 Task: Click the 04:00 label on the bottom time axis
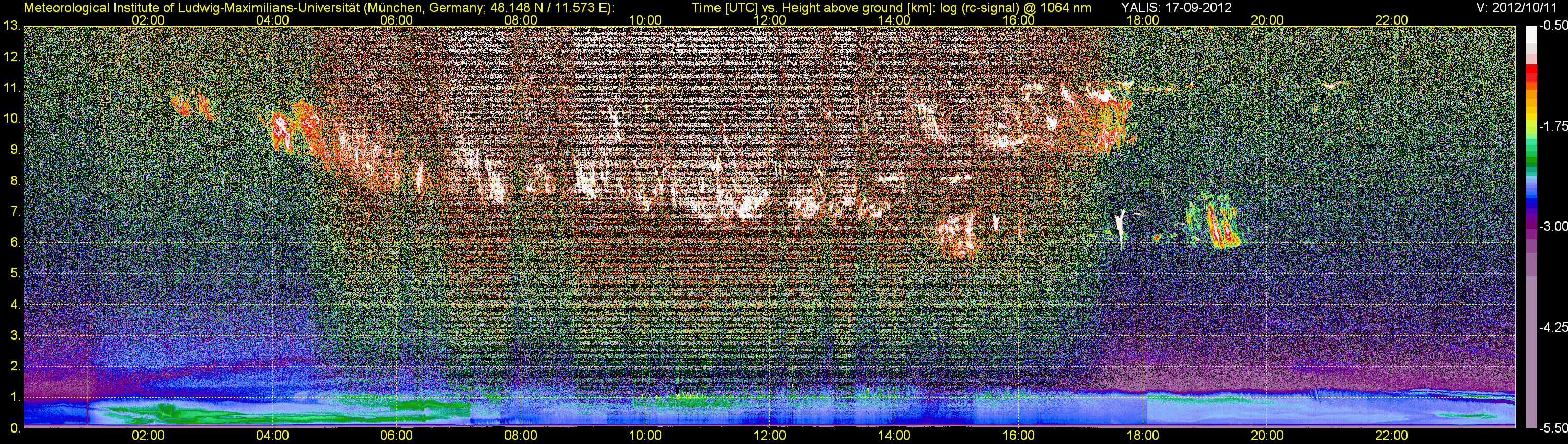[272, 436]
